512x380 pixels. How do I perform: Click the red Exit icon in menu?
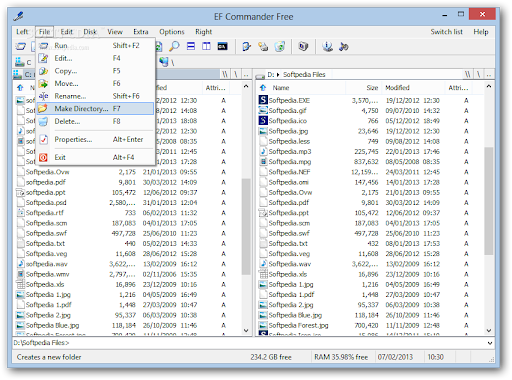43,157
